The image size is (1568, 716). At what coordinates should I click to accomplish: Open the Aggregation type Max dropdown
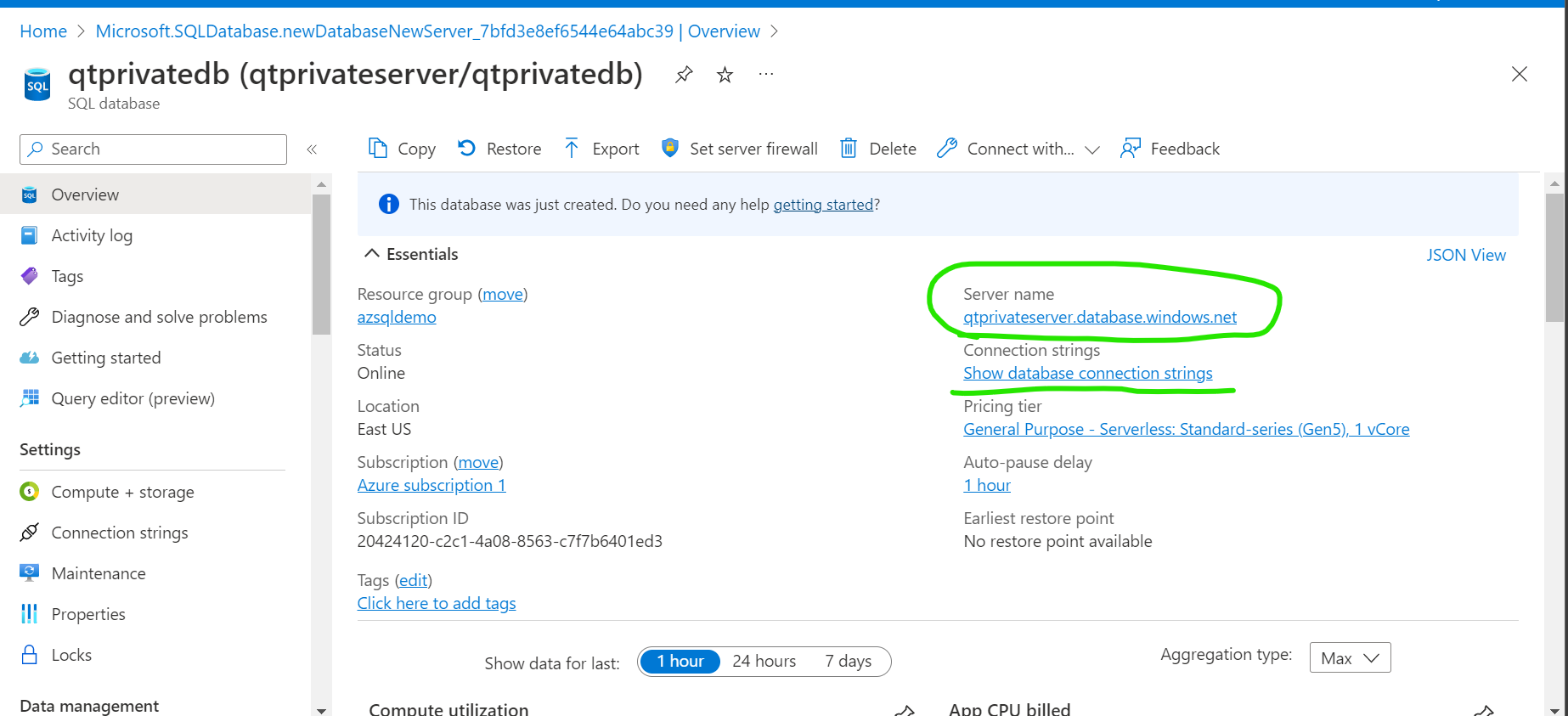point(1350,657)
